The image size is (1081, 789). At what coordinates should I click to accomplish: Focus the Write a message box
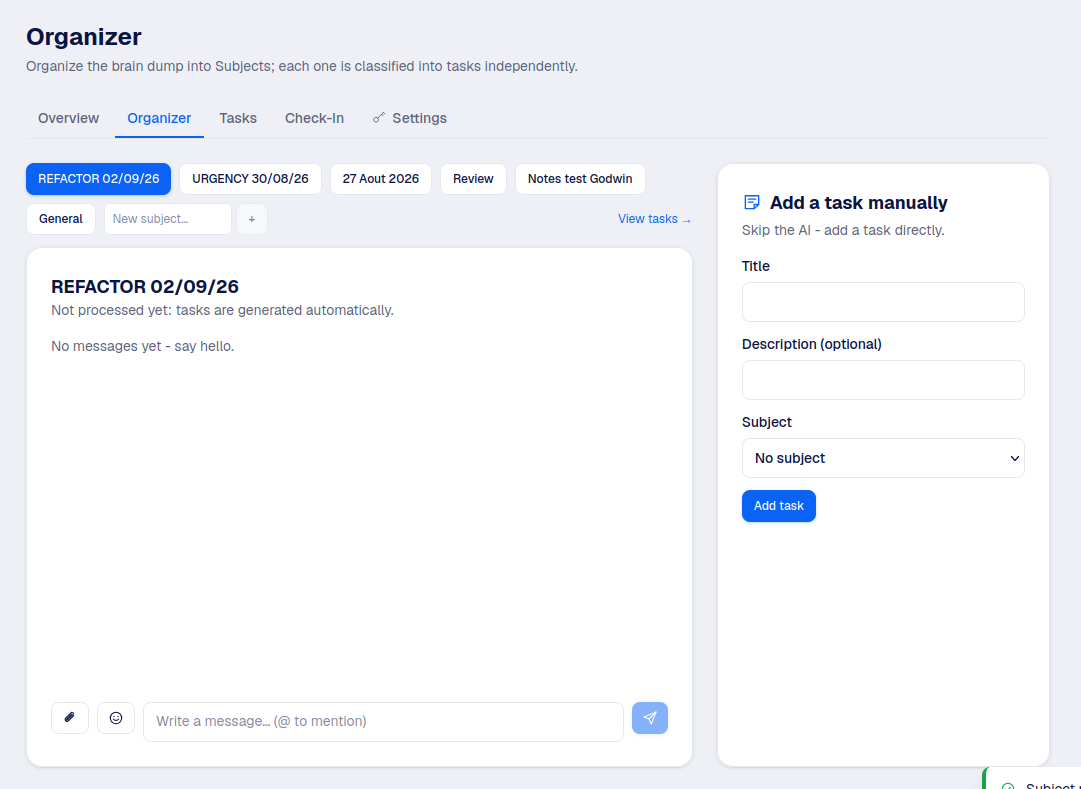[x=383, y=721]
